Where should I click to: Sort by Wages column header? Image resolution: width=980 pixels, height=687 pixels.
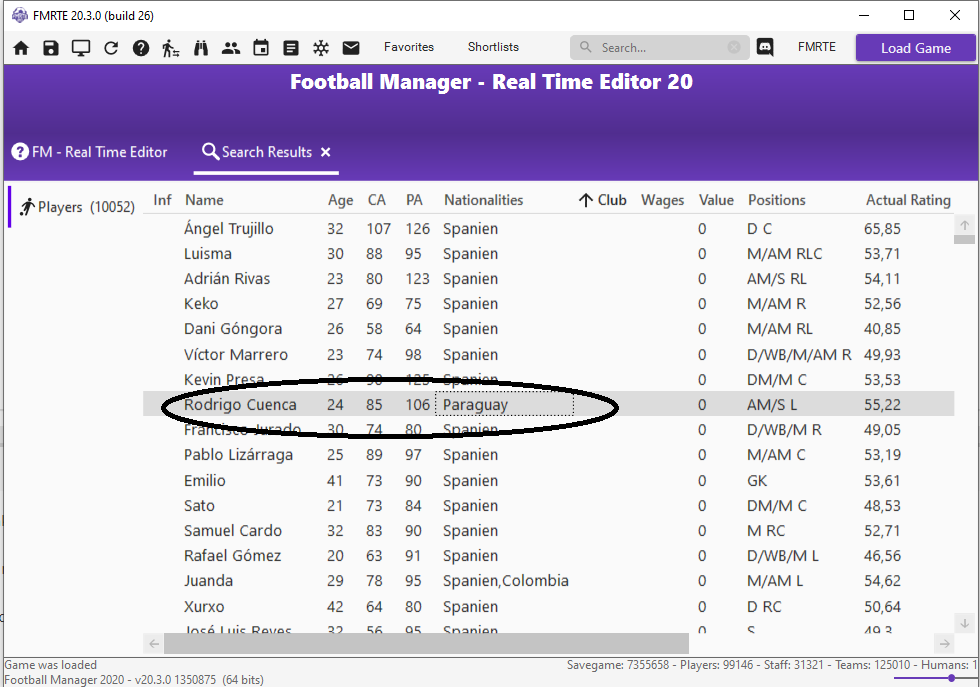[x=662, y=200]
